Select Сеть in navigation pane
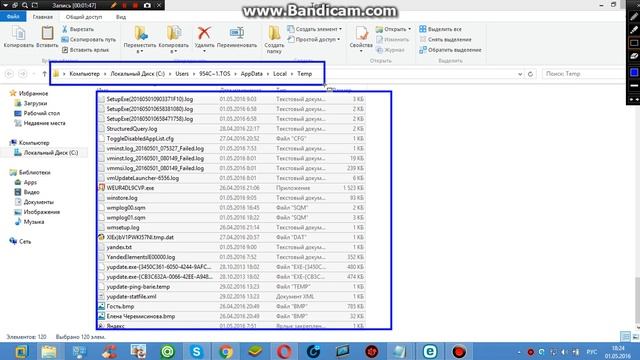 20,242
